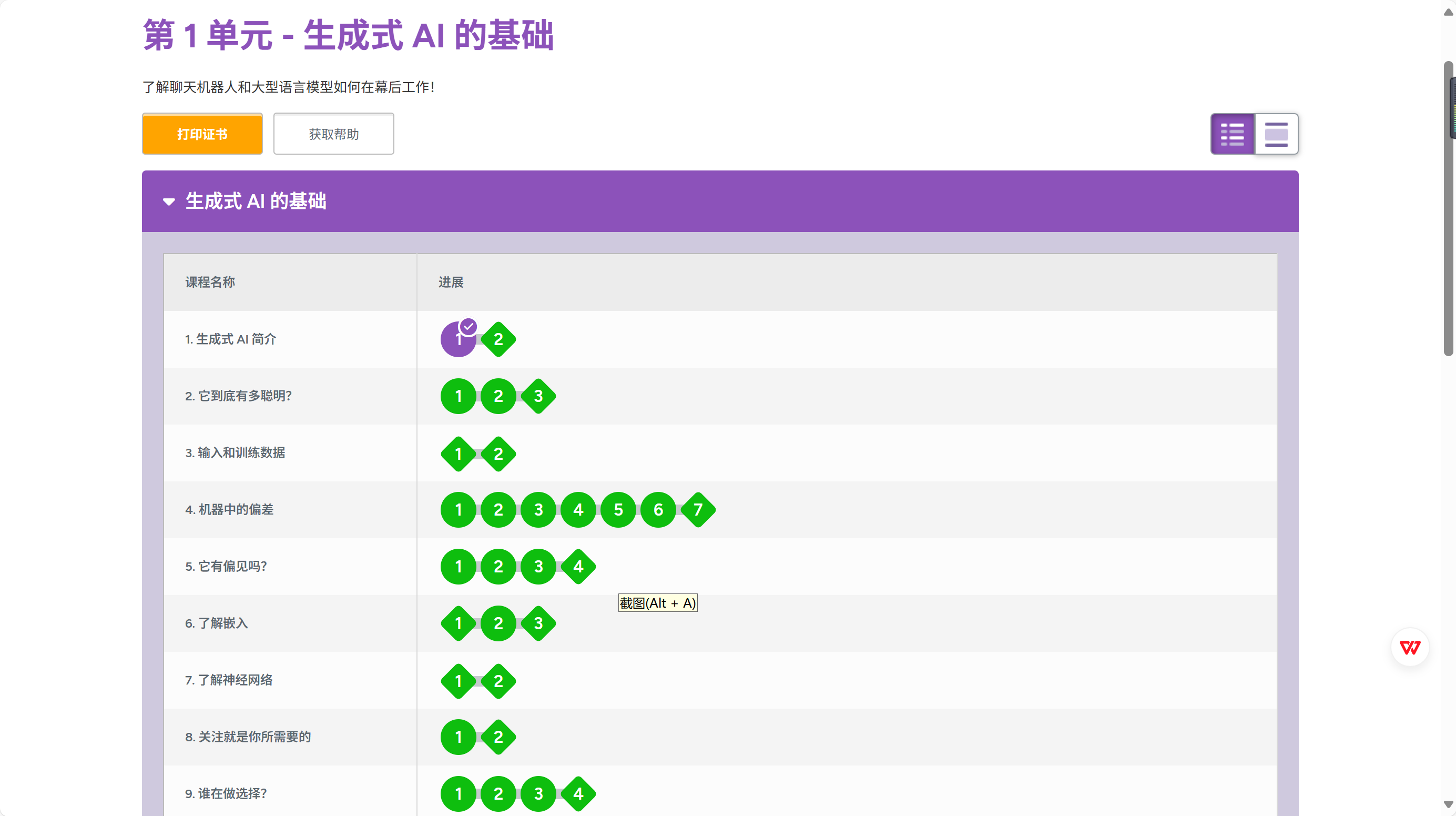Open diamond level 3 in 了解嵌入 row
This screenshot has height=816, width=1456.
pyautogui.click(x=538, y=623)
